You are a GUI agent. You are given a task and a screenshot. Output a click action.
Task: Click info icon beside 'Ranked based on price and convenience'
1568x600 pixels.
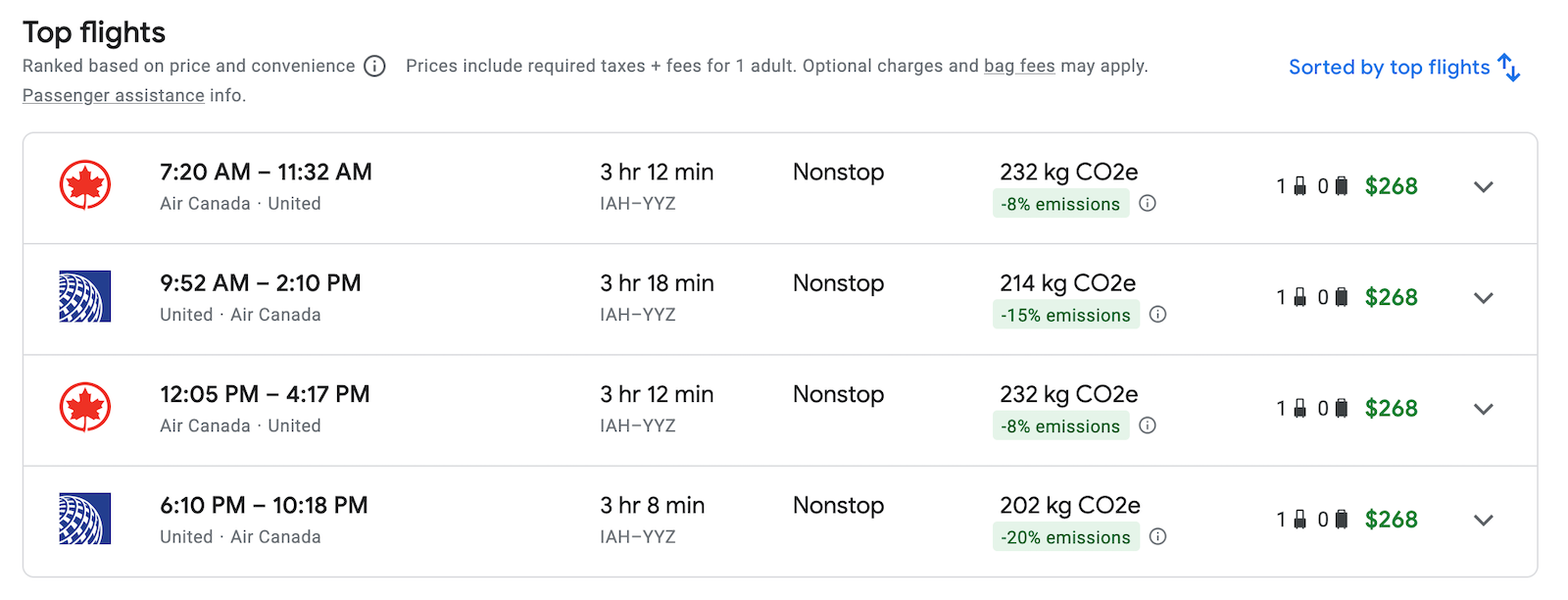(x=374, y=66)
